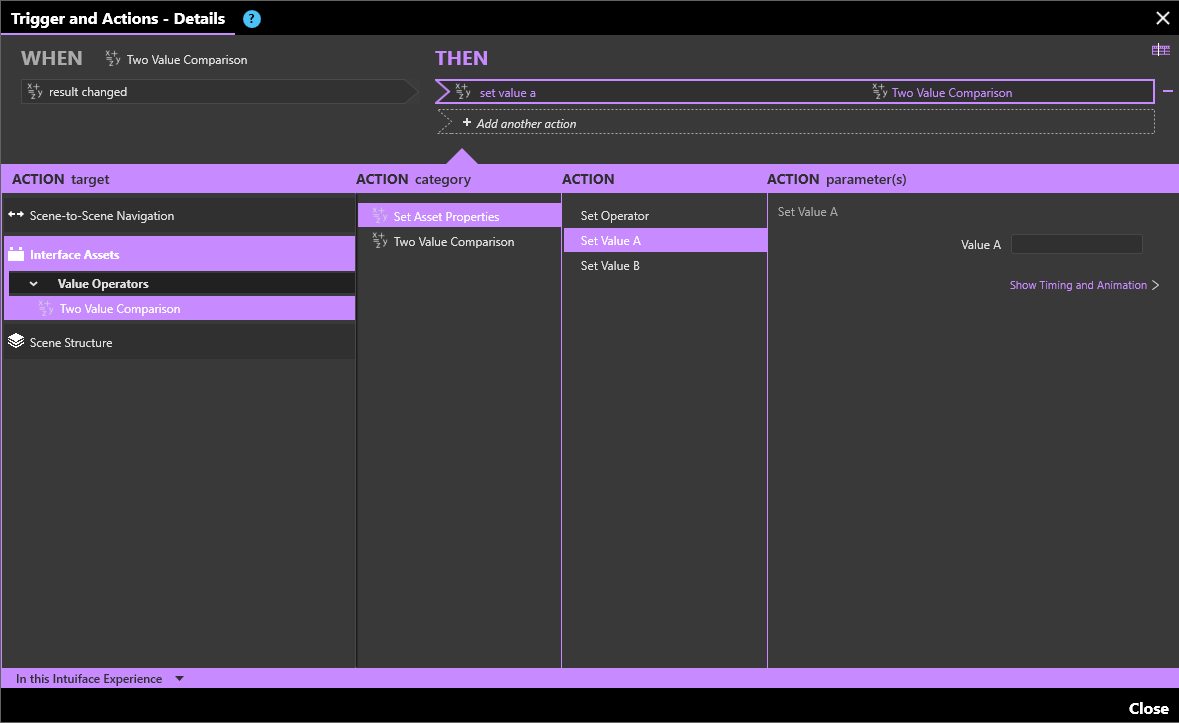Expand Show Timing and Animation
Viewport: 1179px width, 723px height.
pyautogui.click(x=1084, y=285)
